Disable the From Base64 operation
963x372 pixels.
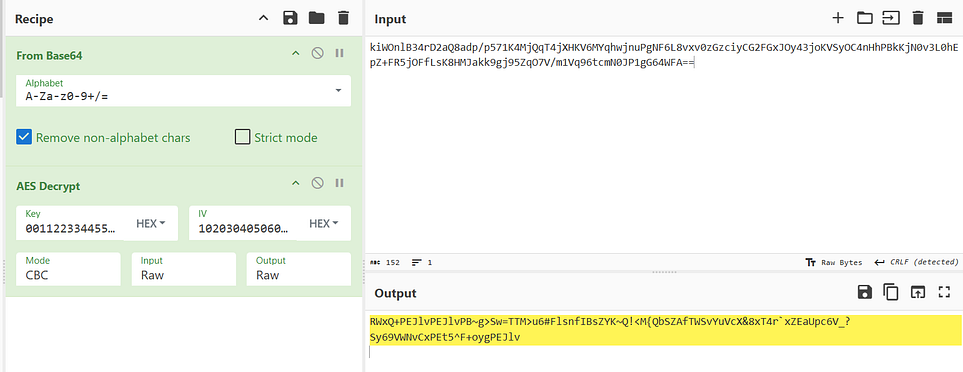pyautogui.click(x=318, y=53)
